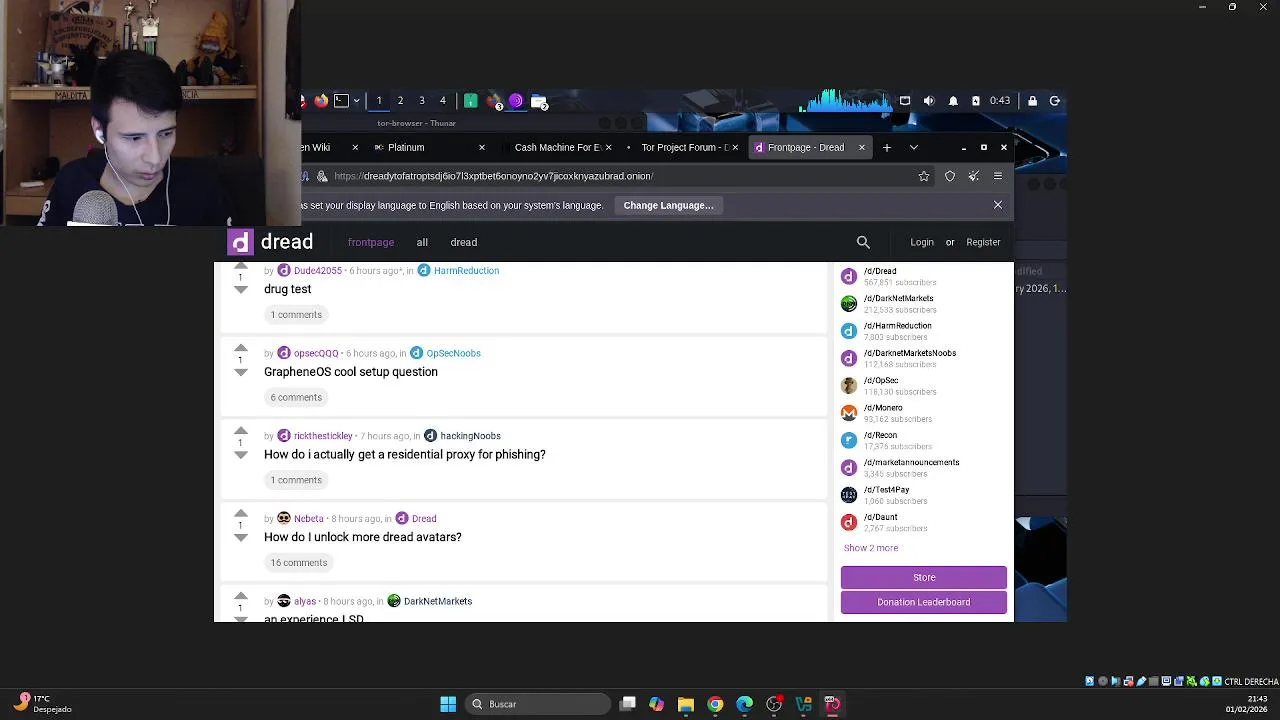Upvote the residential proxy for phishing post
The height and width of the screenshot is (720, 1280).
tap(240, 431)
